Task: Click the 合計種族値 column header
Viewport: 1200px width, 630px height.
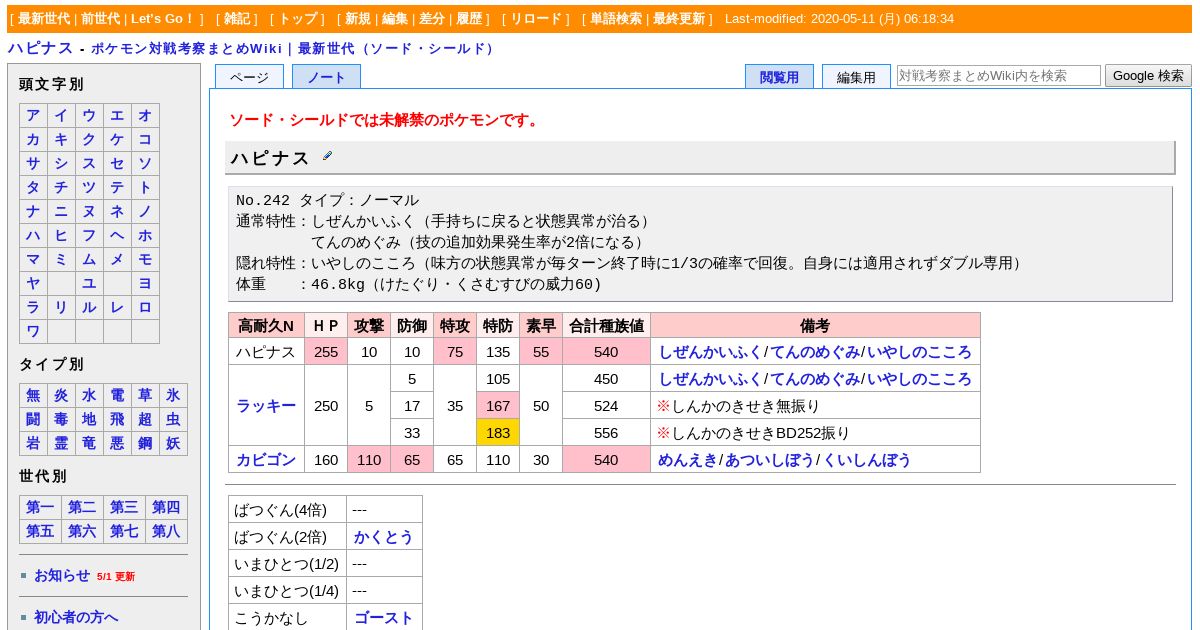Action: (606, 325)
